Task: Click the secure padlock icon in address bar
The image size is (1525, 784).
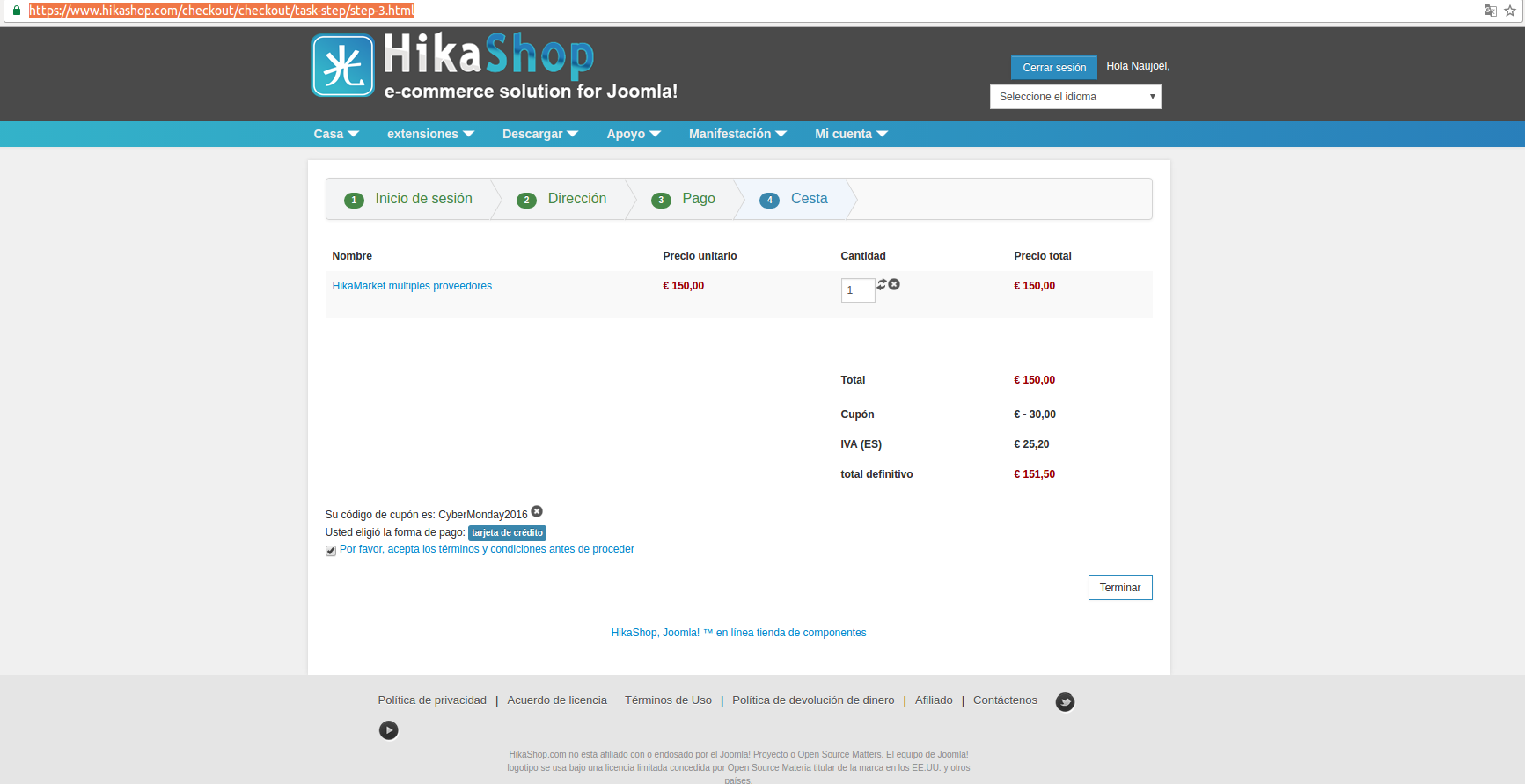Action: click(x=16, y=11)
